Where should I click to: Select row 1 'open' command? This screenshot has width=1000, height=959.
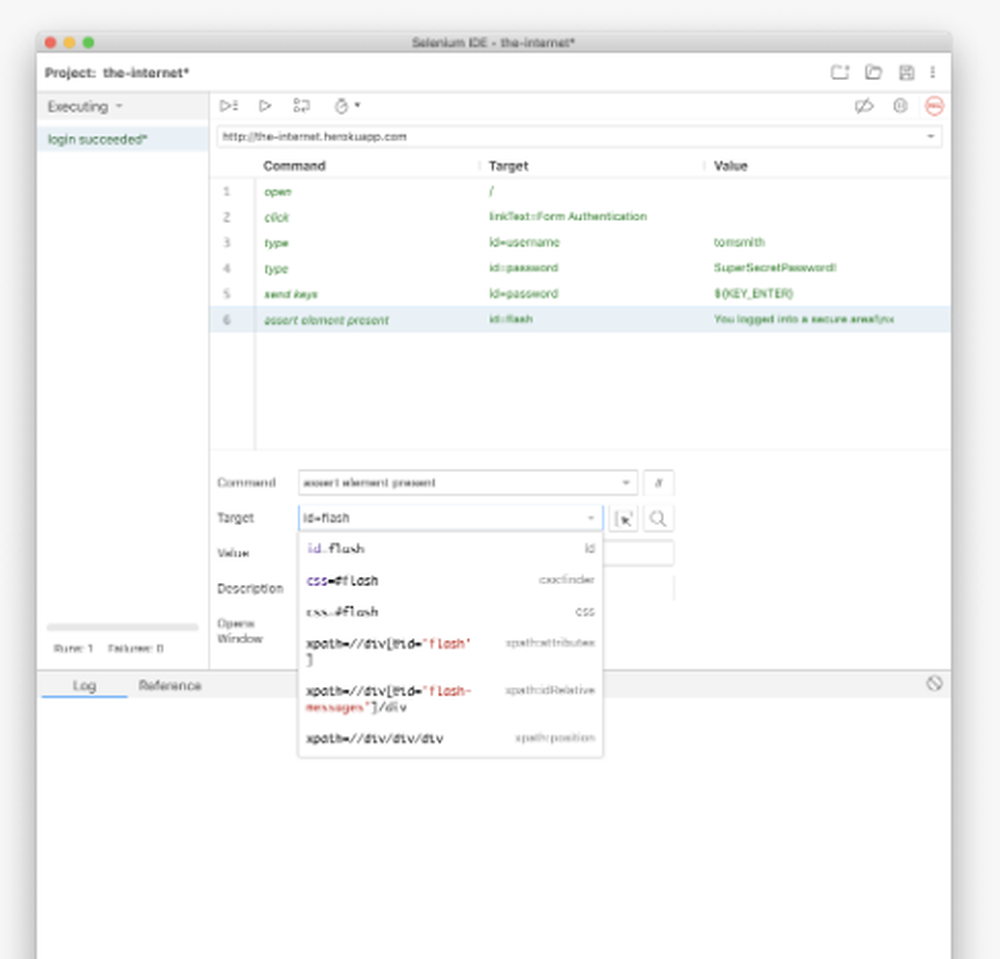tap(580, 191)
